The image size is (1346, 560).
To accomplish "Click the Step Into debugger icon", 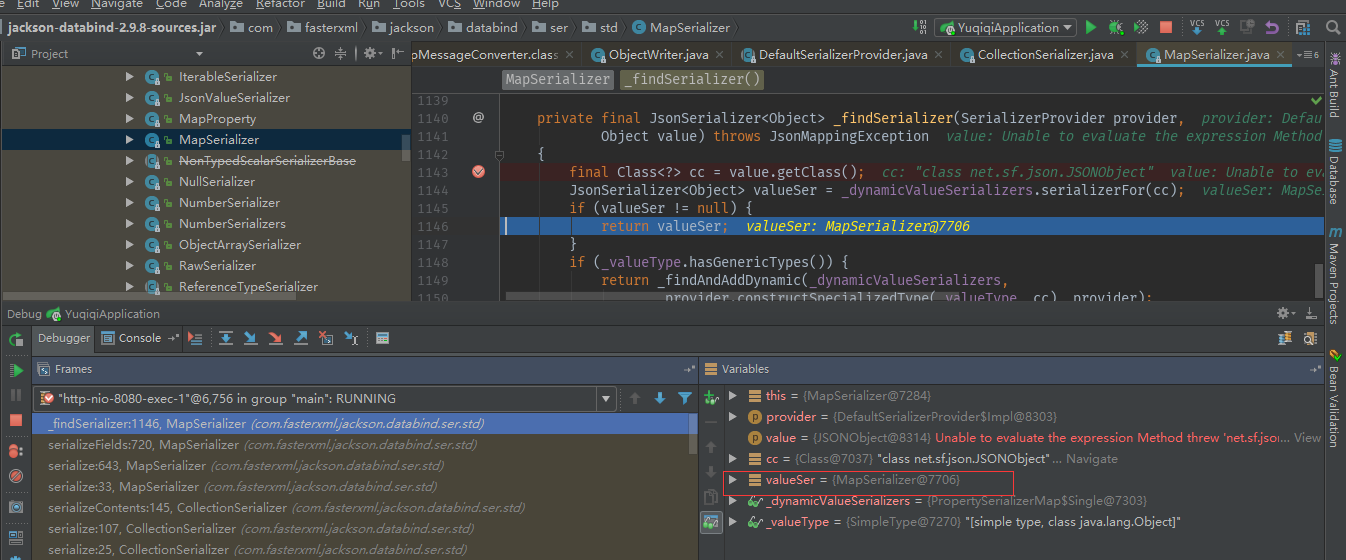I will [251, 339].
